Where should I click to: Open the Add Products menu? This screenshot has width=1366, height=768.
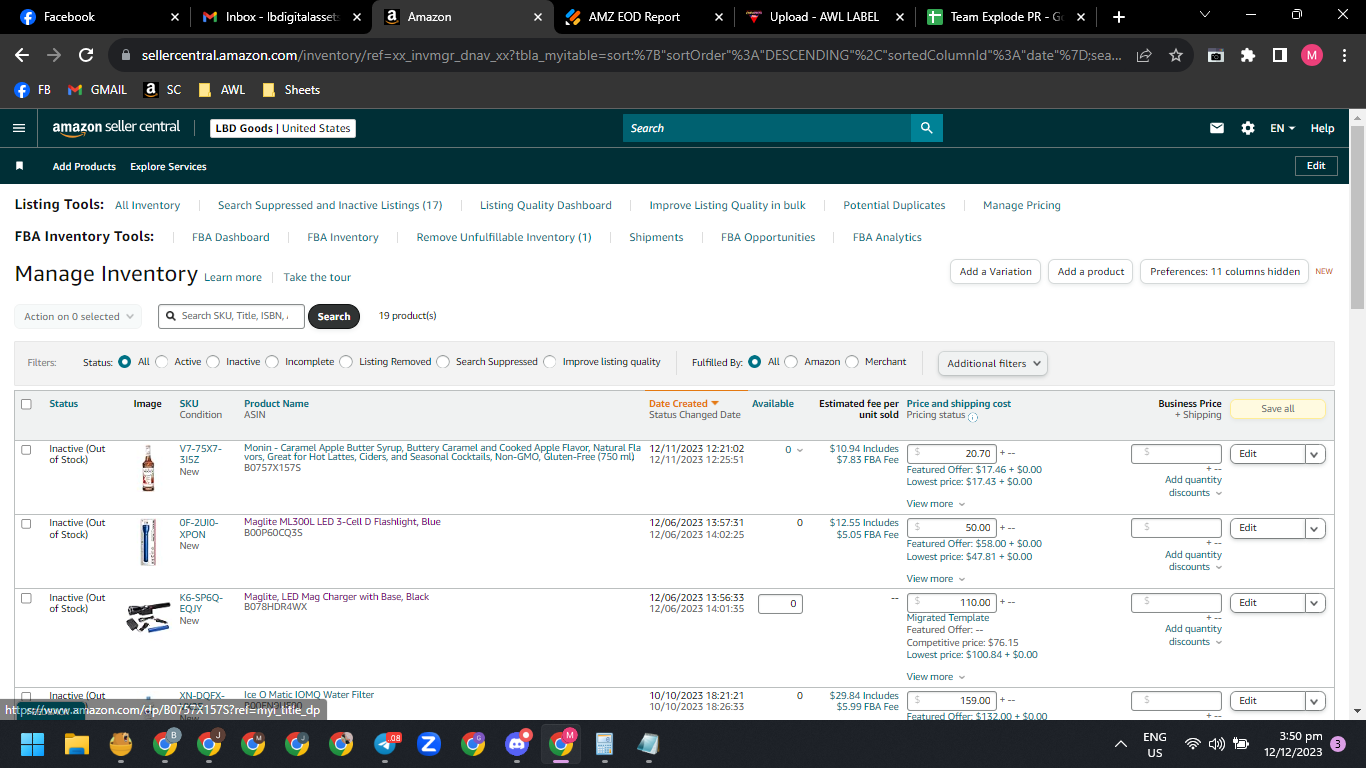click(x=84, y=166)
